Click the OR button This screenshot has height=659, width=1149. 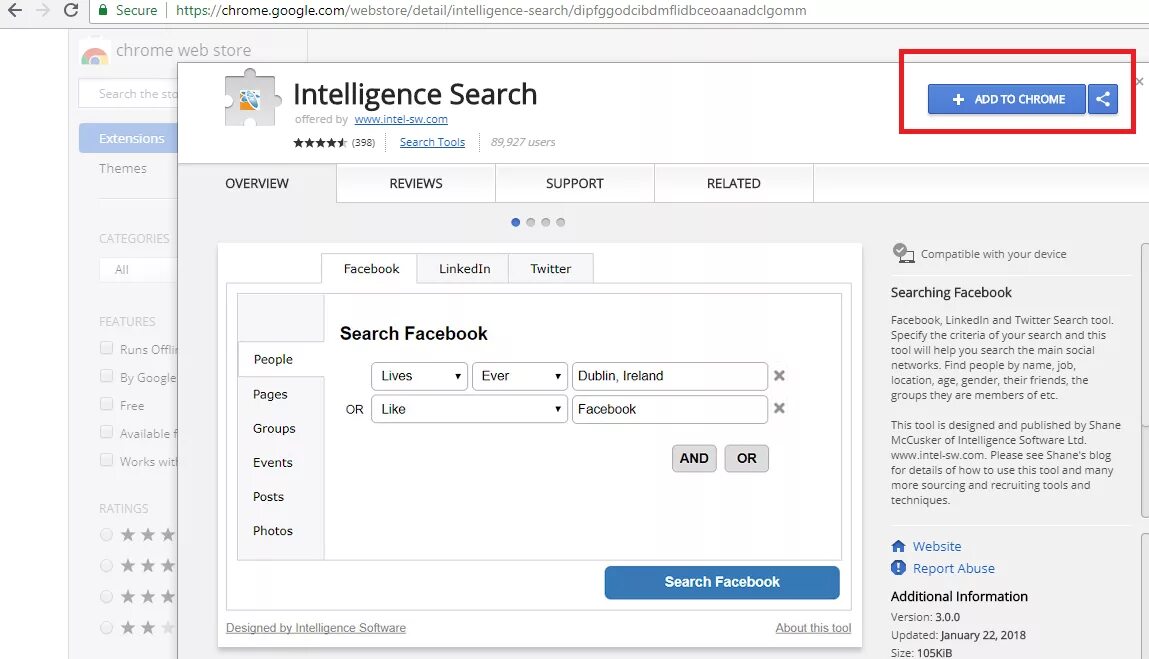point(747,458)
